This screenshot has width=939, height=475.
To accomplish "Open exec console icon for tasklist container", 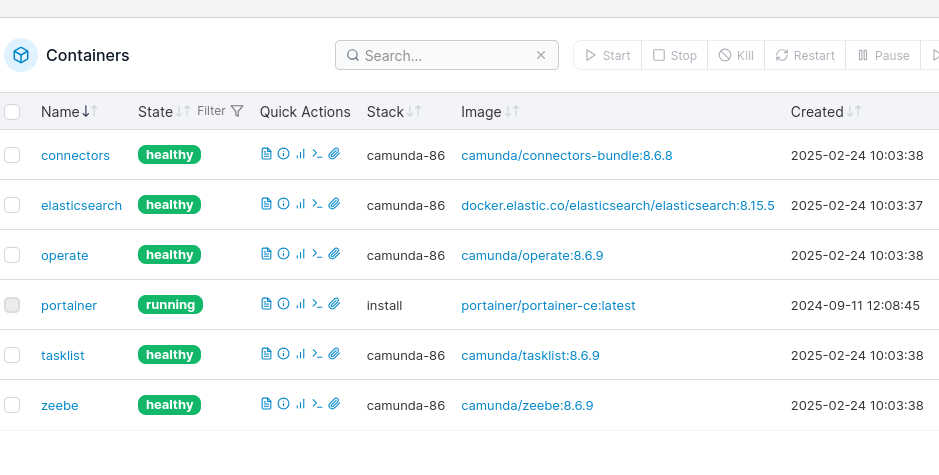I will [x=317, y=354].
